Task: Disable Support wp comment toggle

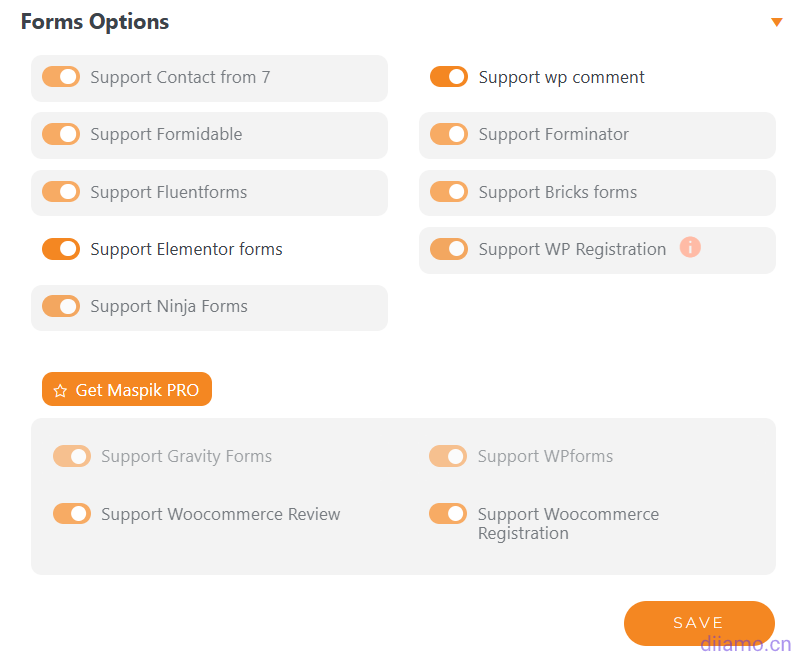Action: click(449, 77)
